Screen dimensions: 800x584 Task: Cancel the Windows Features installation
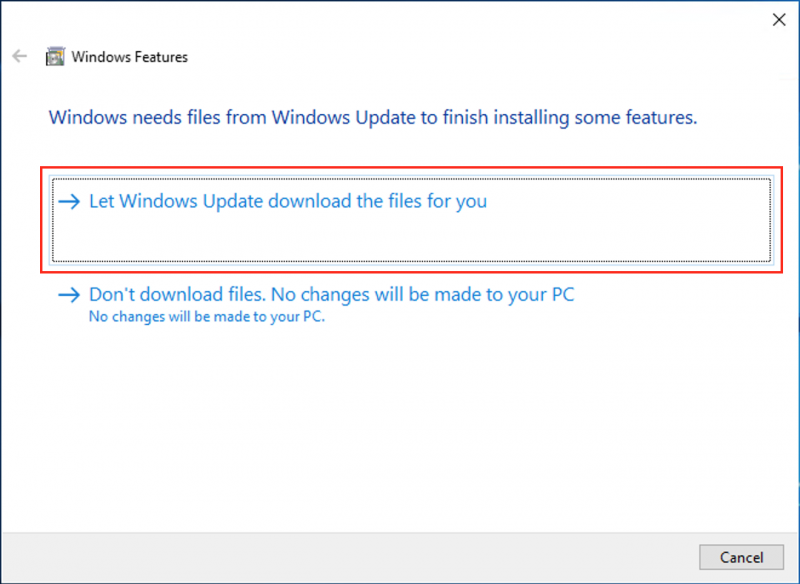click(740, 557)
